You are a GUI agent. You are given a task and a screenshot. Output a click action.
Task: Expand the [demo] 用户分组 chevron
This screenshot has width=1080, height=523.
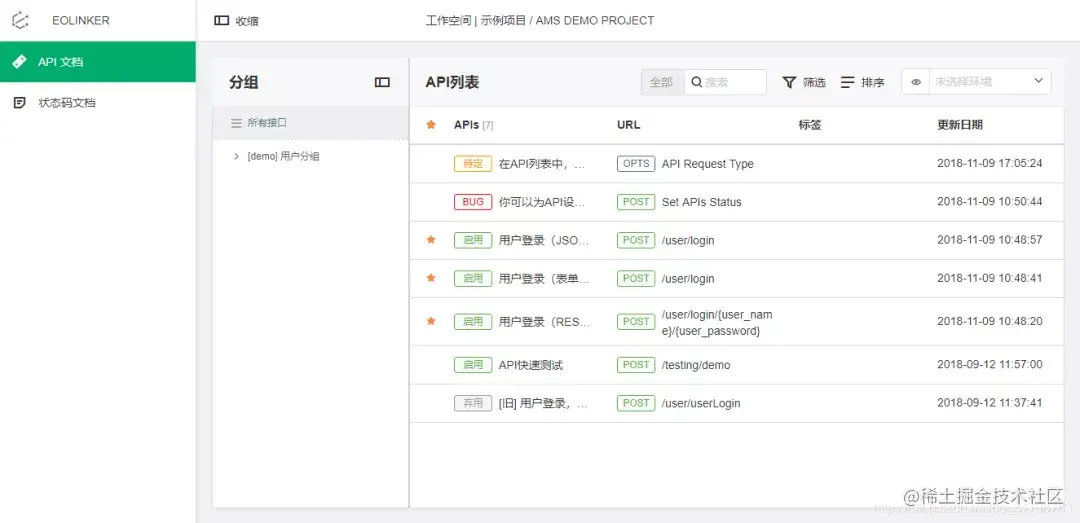(237, 156)
